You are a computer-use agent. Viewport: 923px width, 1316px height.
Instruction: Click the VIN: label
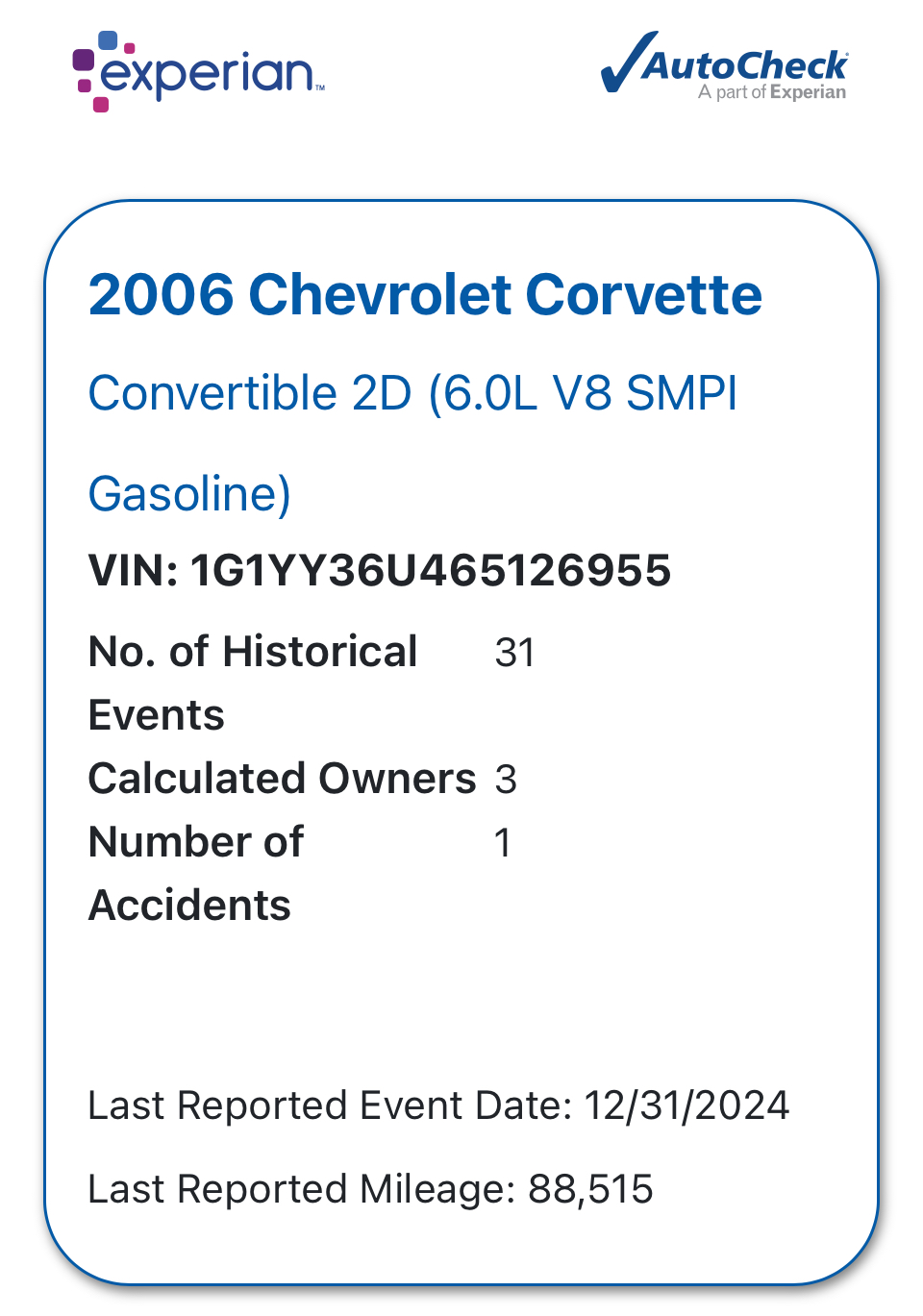pos(134,570)
